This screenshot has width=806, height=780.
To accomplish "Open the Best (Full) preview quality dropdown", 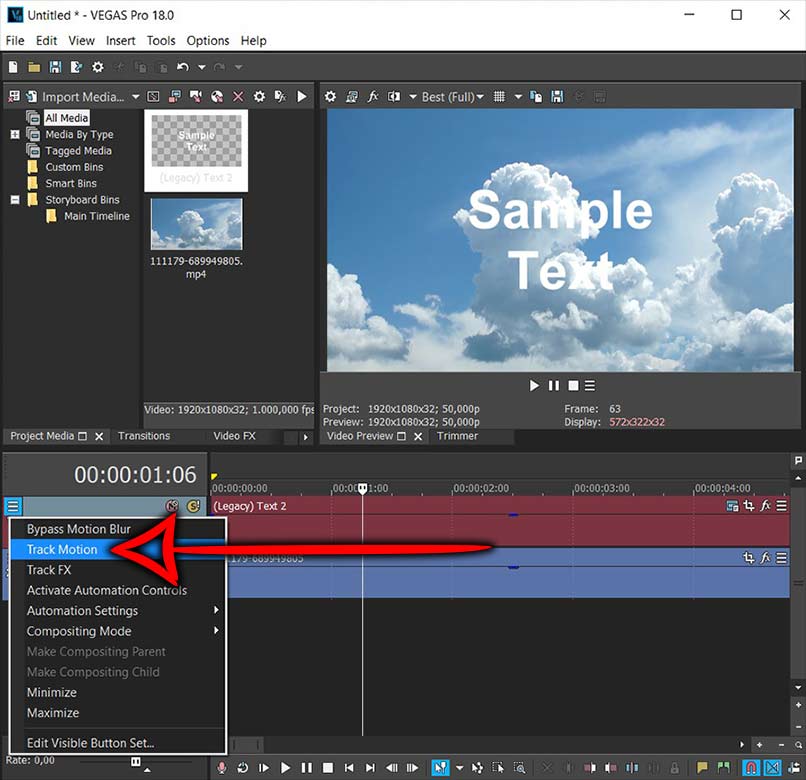I will coord(453,97).
